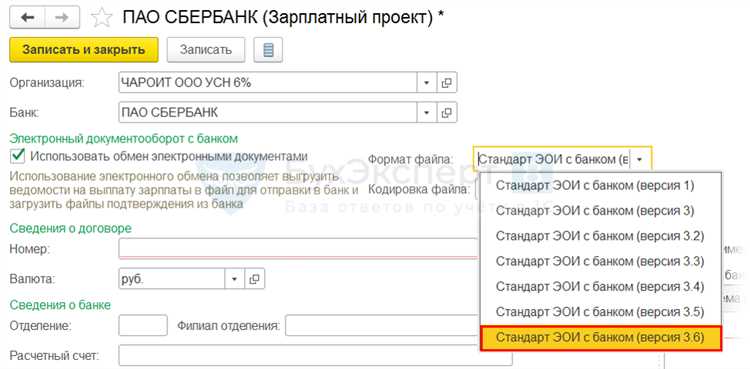Click the Кодировка файла label
Image resolution: width=750 pixels, height=369 pixels.
419,189
